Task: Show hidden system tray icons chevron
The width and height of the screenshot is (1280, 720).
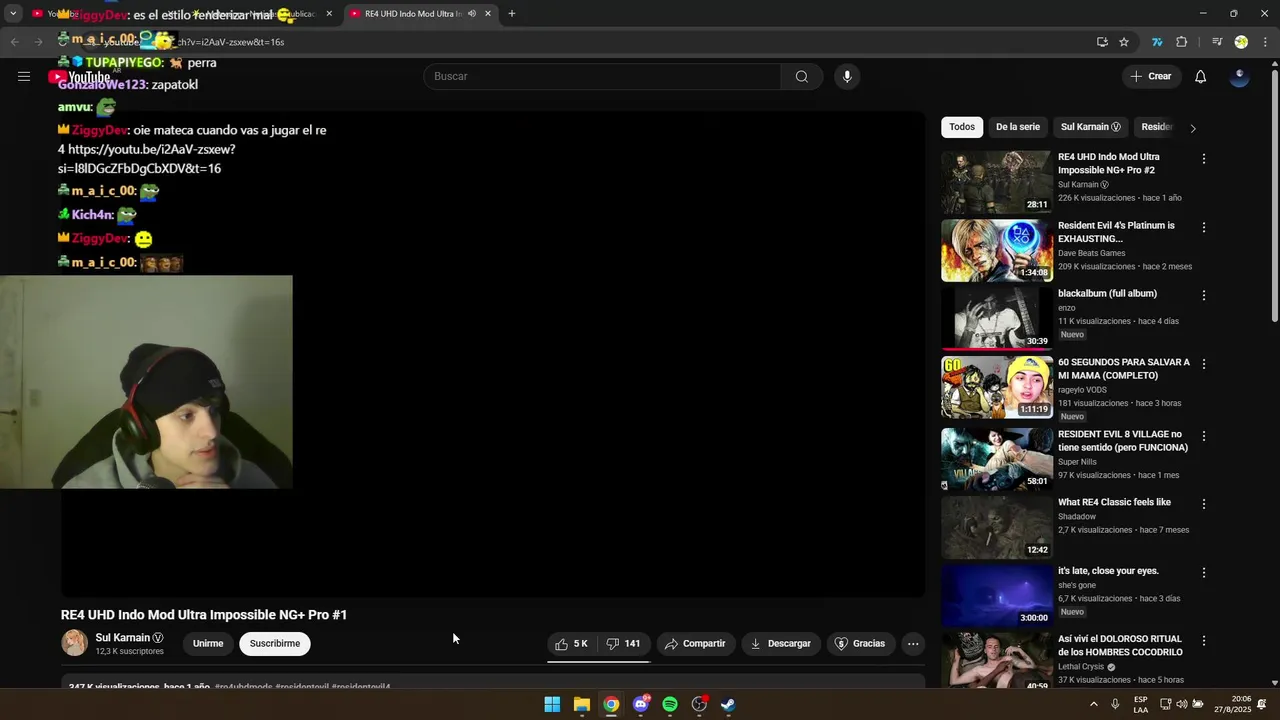Action: pos(1093,705)
